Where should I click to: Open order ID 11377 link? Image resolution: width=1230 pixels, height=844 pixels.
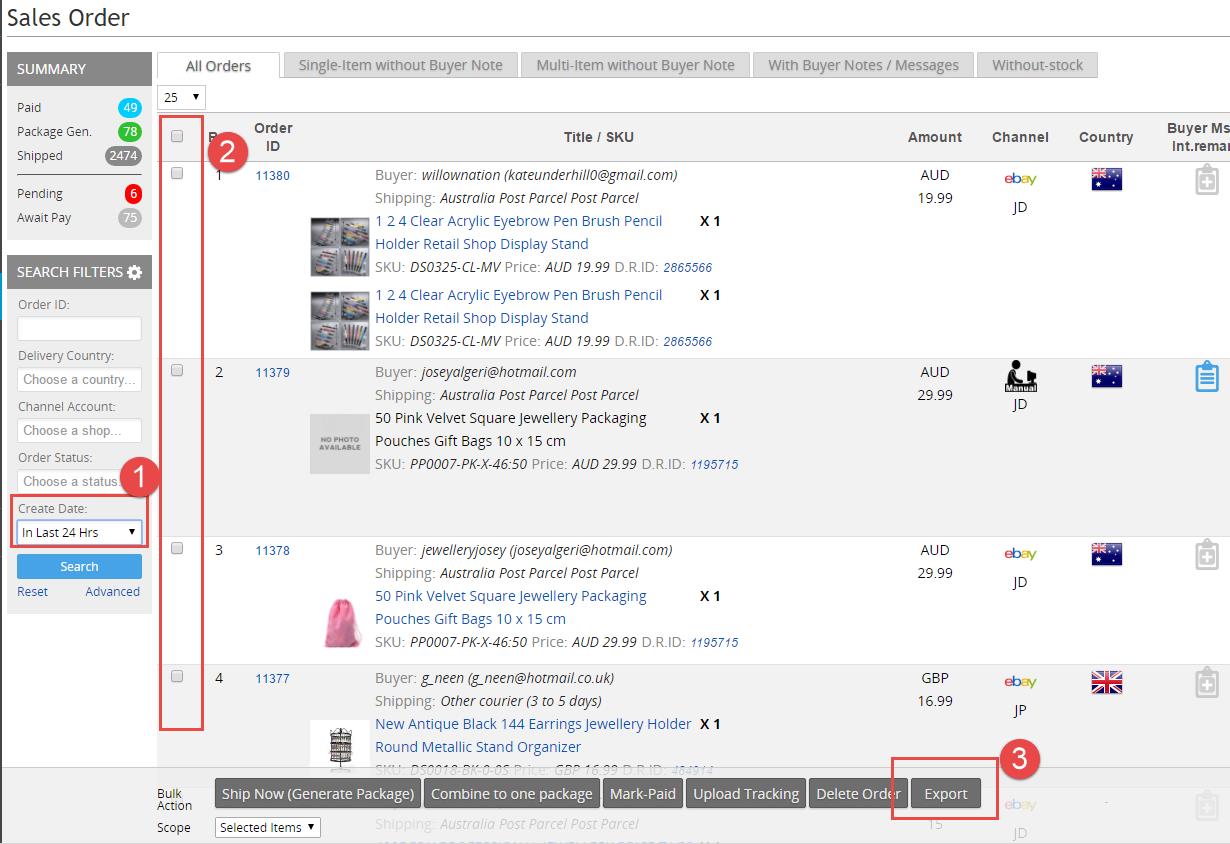pyautogui.click(x=272, y=678)
